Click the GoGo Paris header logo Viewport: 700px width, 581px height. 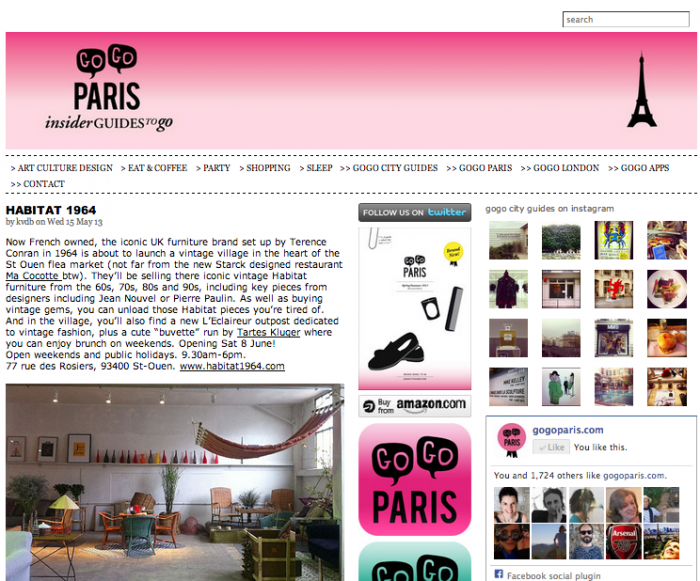tap(108, 88)
